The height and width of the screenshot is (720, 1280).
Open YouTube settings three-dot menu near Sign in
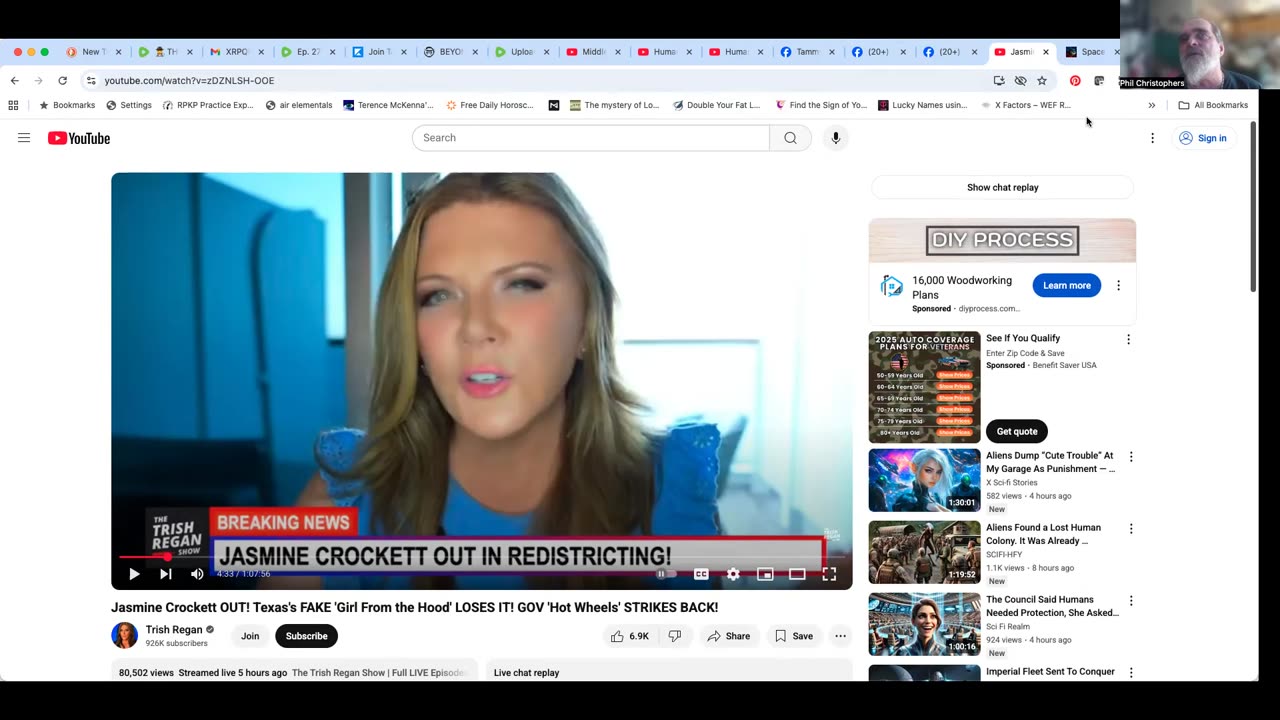[1152, 138]
